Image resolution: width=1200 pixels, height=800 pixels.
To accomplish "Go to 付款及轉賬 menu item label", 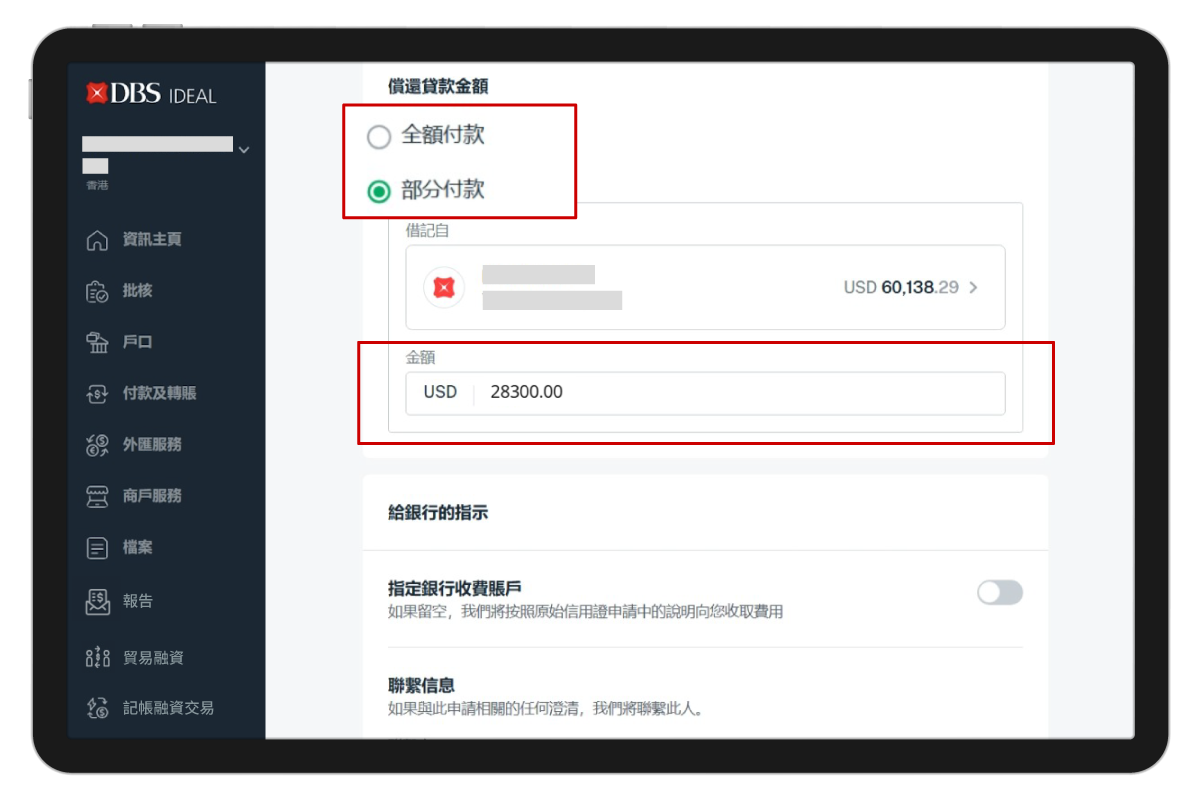I will (159, 394).
